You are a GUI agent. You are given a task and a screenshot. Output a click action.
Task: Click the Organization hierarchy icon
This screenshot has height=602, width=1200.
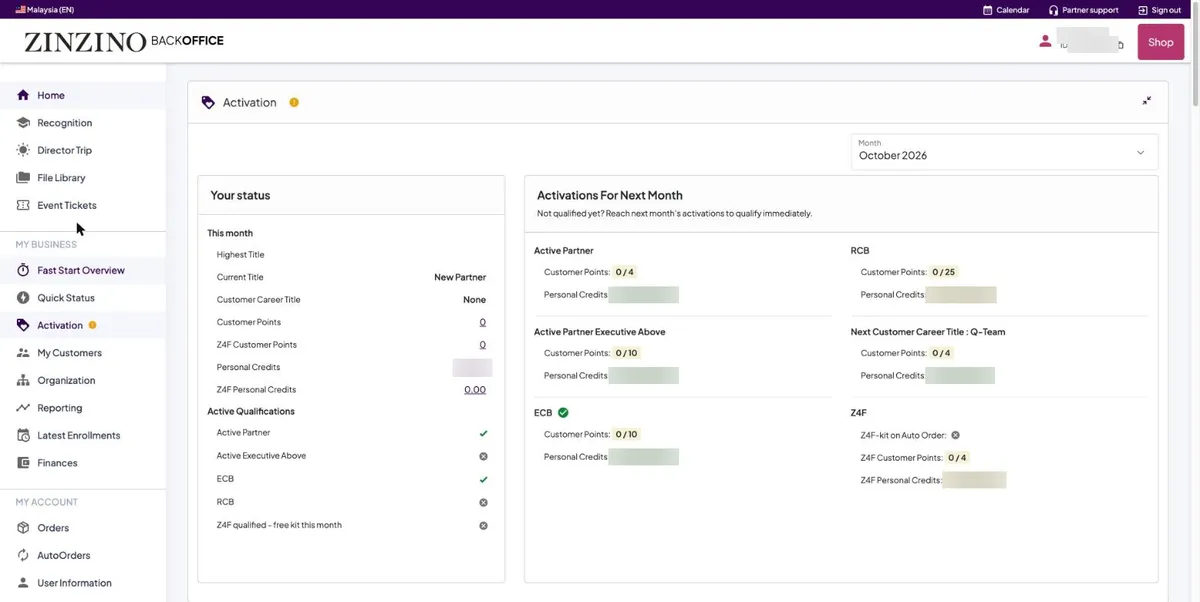[23, 380]
